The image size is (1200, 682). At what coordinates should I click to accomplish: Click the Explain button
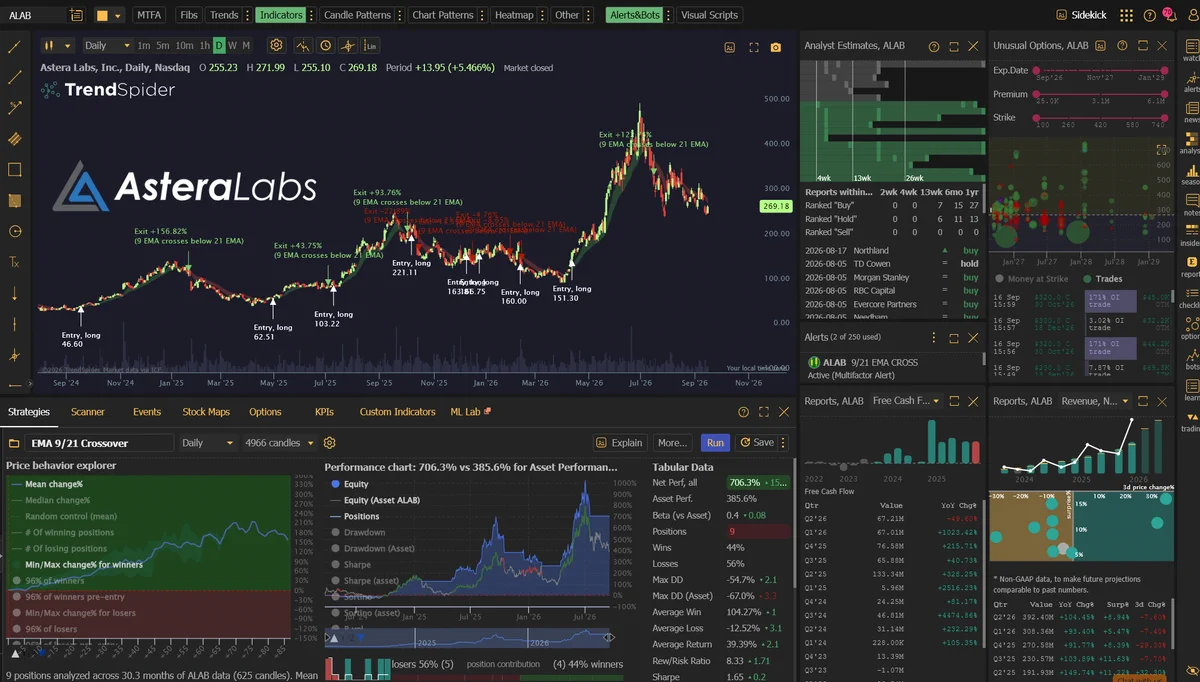point(619,443)
